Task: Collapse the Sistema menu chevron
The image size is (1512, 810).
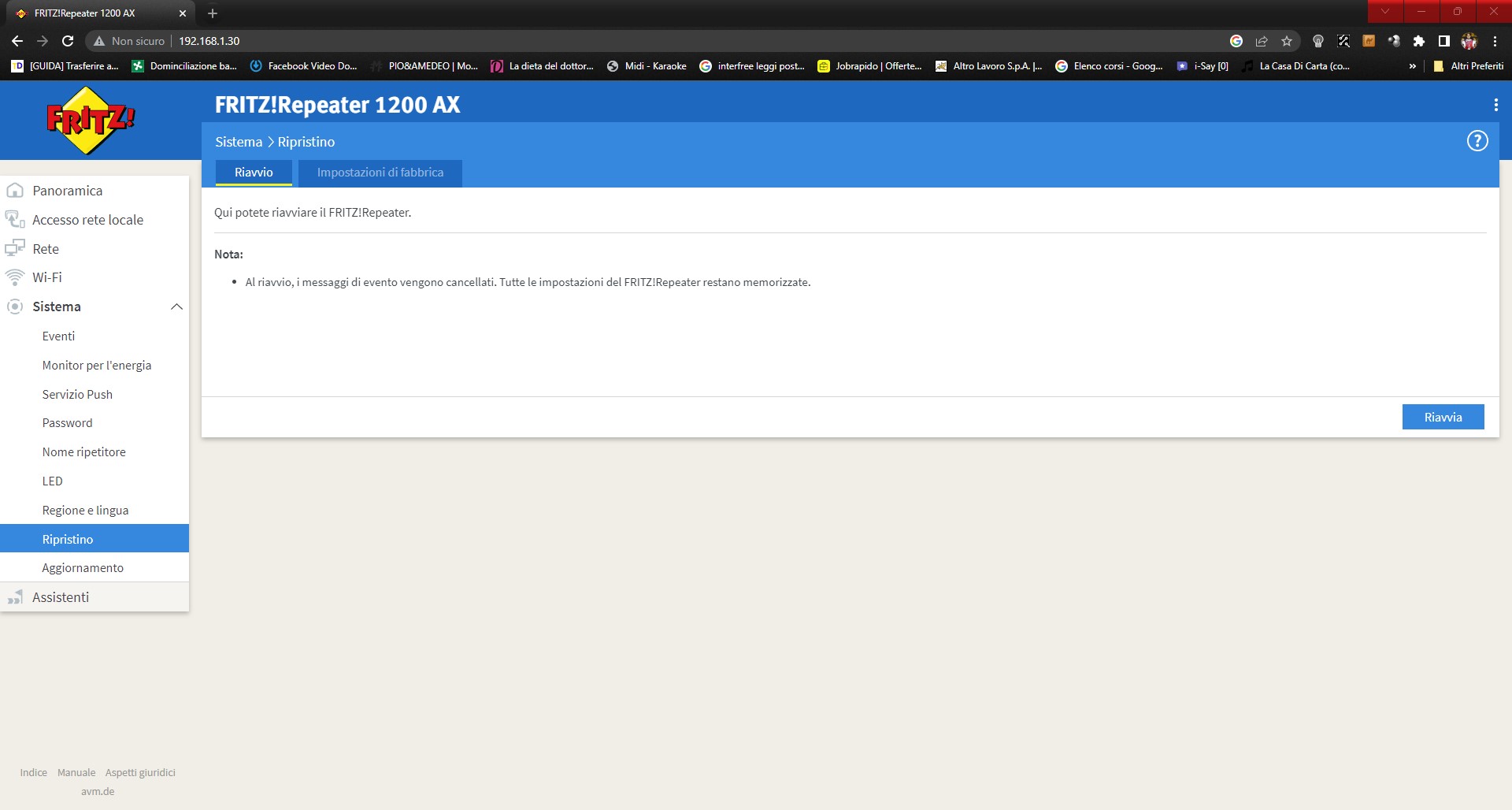Action: click(176, 307)
